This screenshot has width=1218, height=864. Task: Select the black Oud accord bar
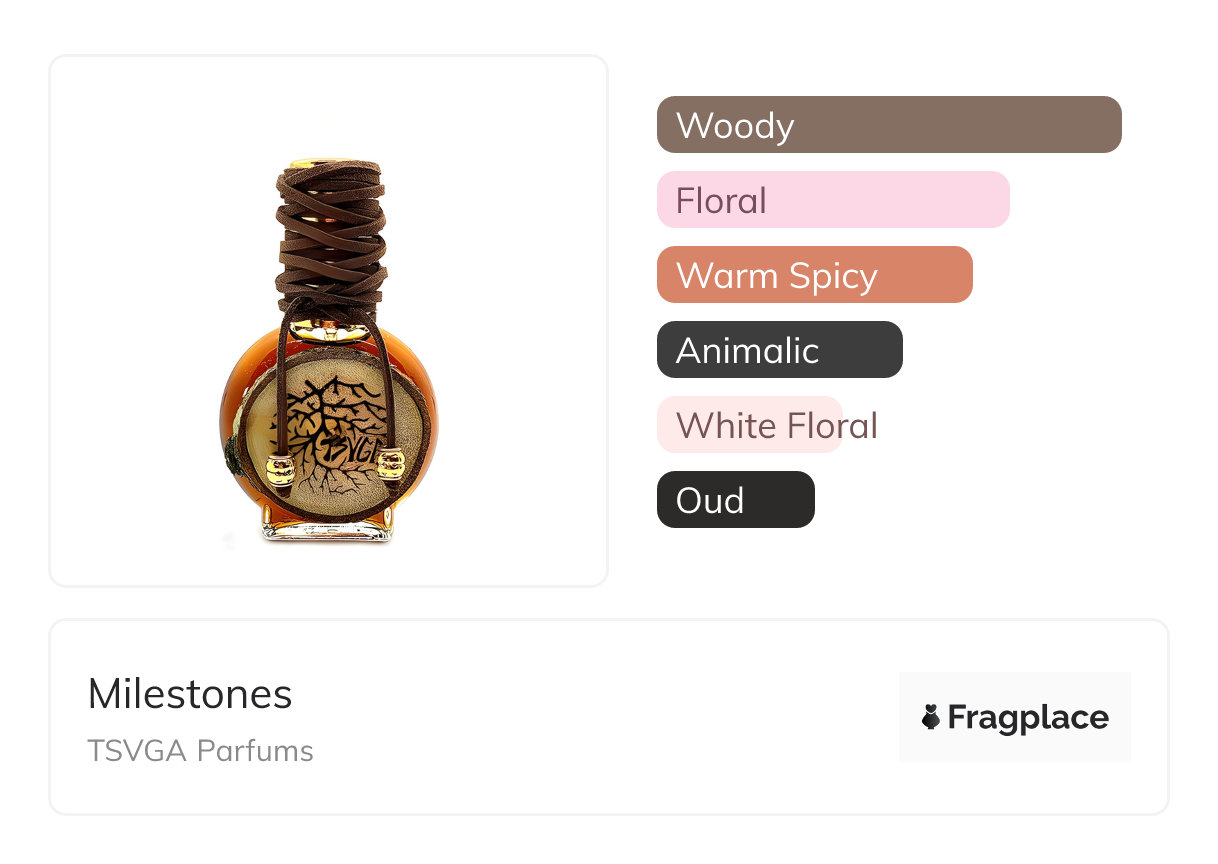(x=735, y=500)
